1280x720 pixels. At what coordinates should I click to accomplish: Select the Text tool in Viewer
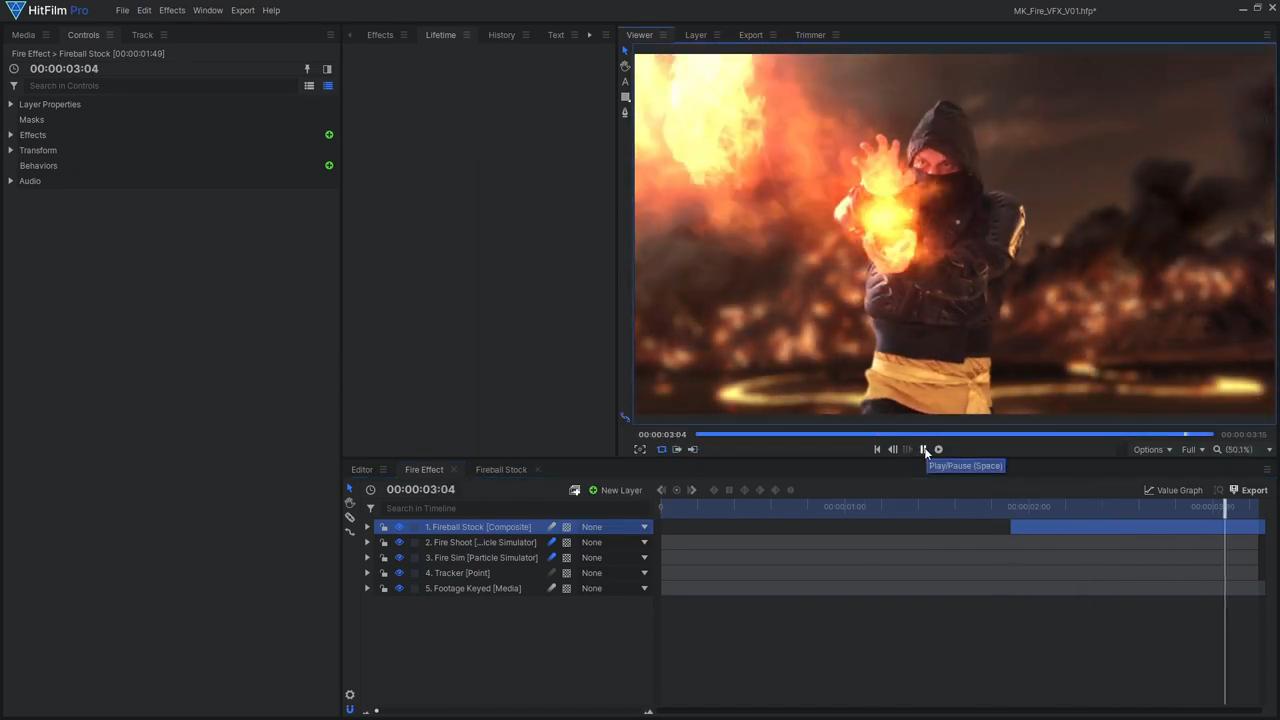(625, 82)
